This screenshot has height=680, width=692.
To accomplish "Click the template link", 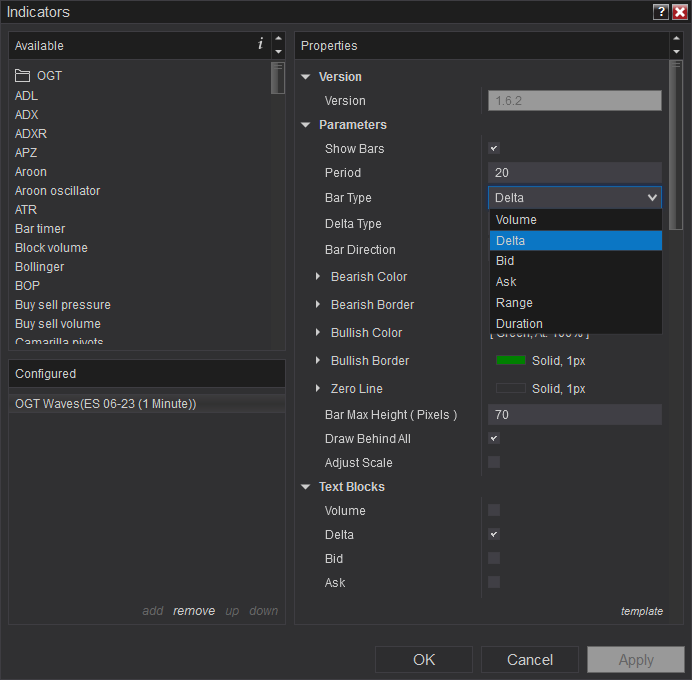I will pos(641,611).
